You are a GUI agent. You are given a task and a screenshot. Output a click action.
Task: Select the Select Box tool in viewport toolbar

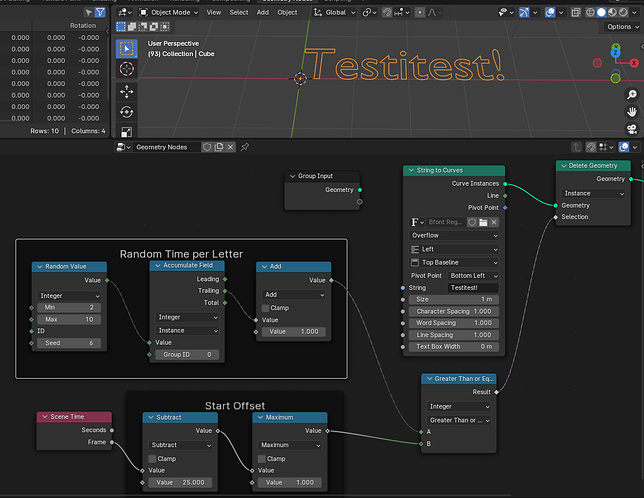coord(126,49)
